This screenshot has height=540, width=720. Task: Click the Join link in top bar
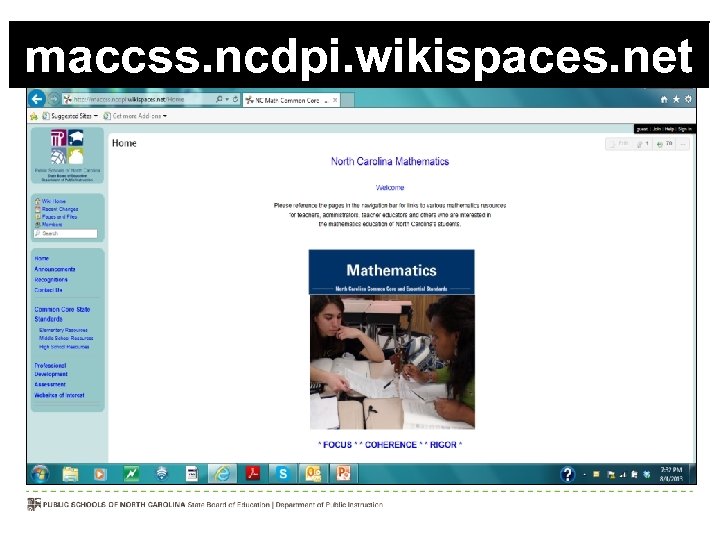coord(657,129)
